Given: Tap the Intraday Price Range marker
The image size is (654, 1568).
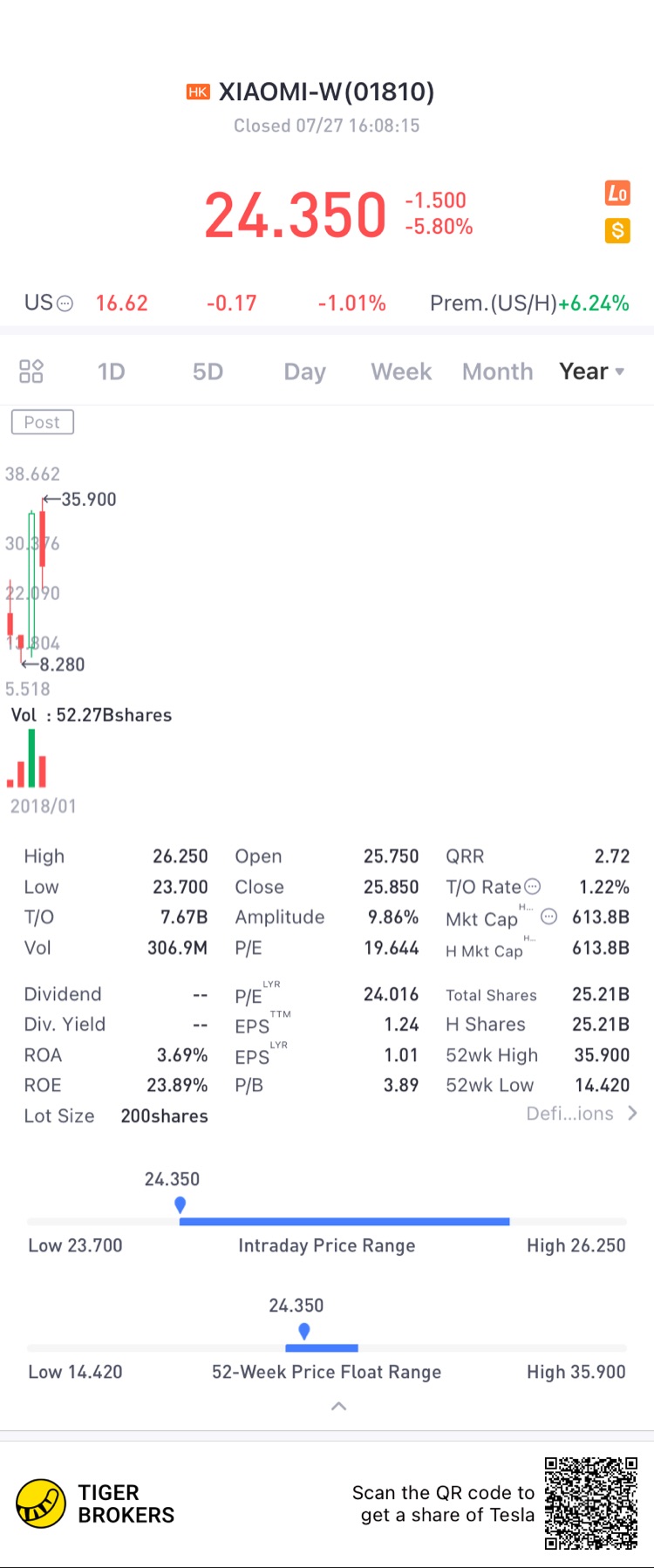Looking at the screenshot, I should point(180,1205).
